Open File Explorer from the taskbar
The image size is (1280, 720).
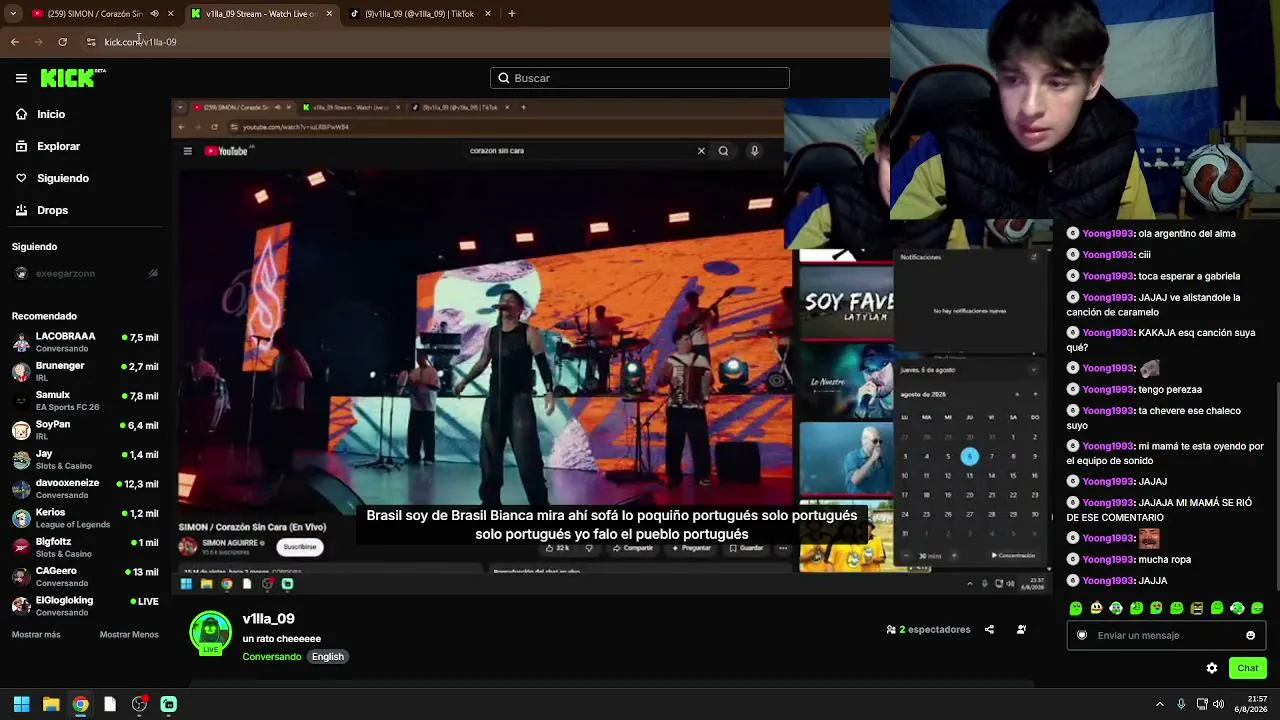coord(51,704)
